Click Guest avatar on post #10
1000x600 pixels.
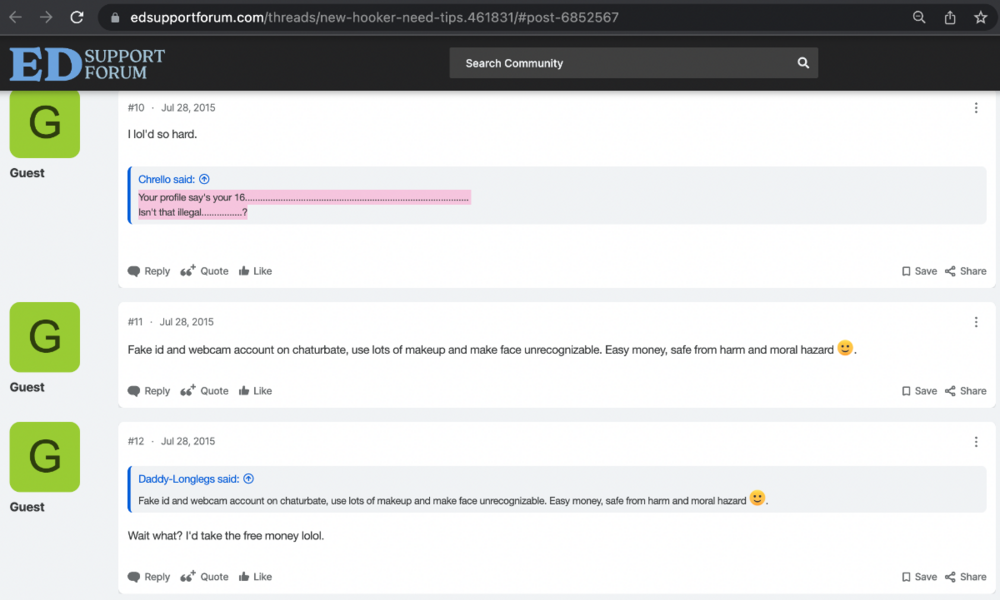point(45,124)
